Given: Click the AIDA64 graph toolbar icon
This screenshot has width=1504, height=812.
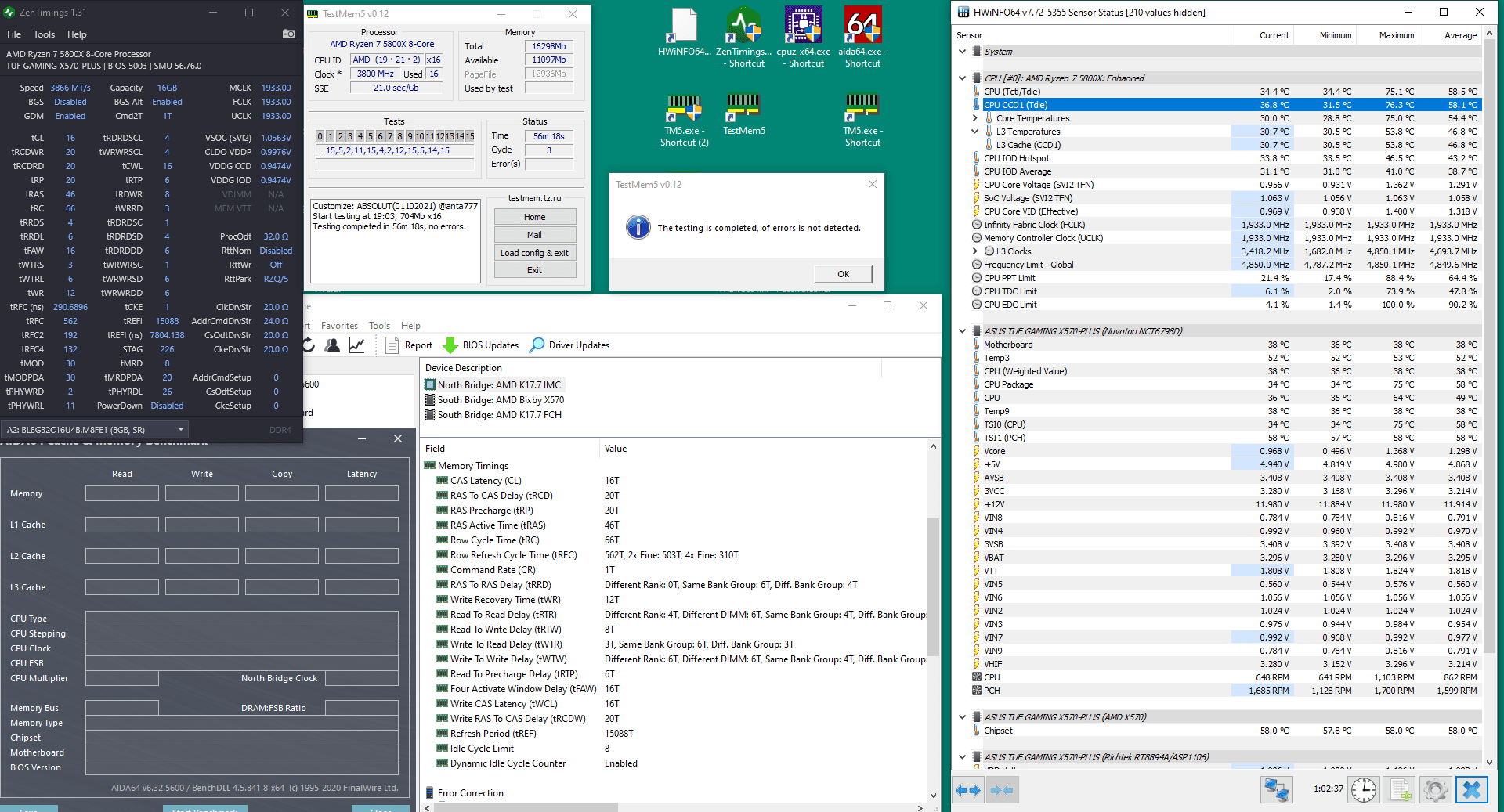Looking at the screenshot, I should (356, 345).
